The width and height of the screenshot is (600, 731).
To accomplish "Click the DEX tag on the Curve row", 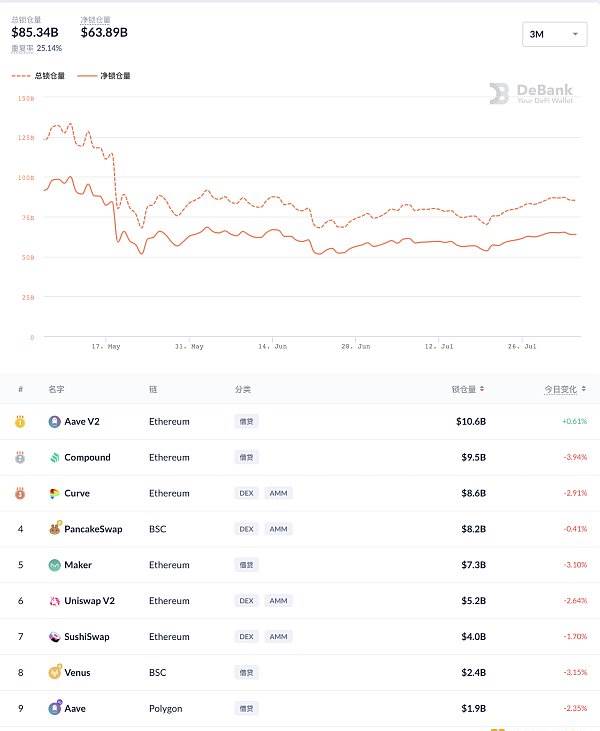I will [246, 493].
